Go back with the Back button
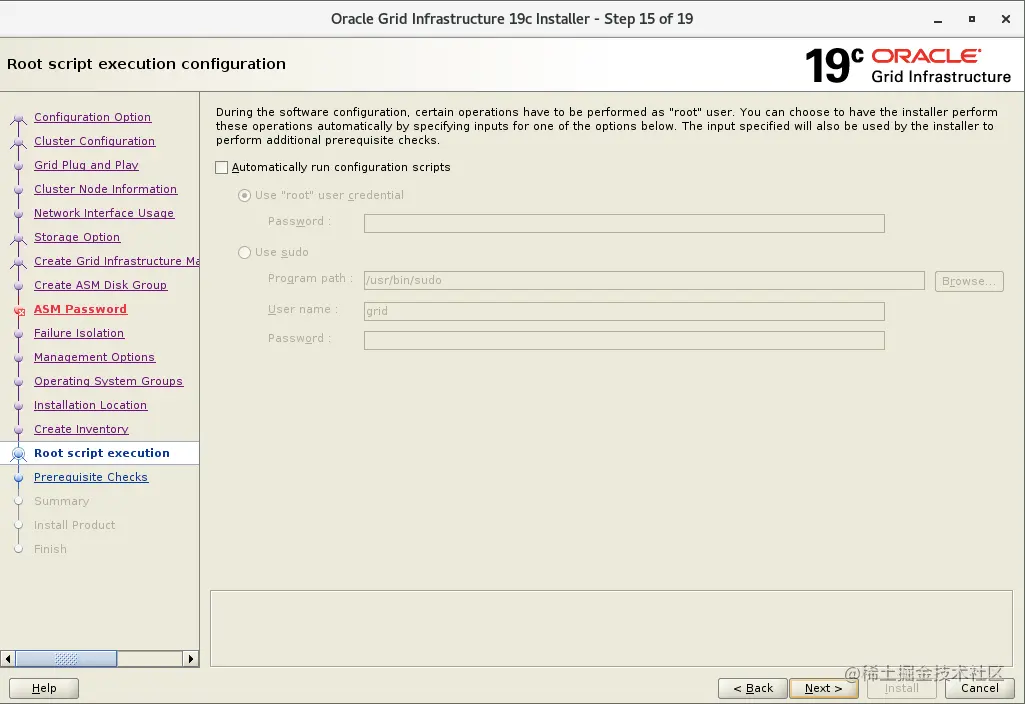 (x=753, y=688)
